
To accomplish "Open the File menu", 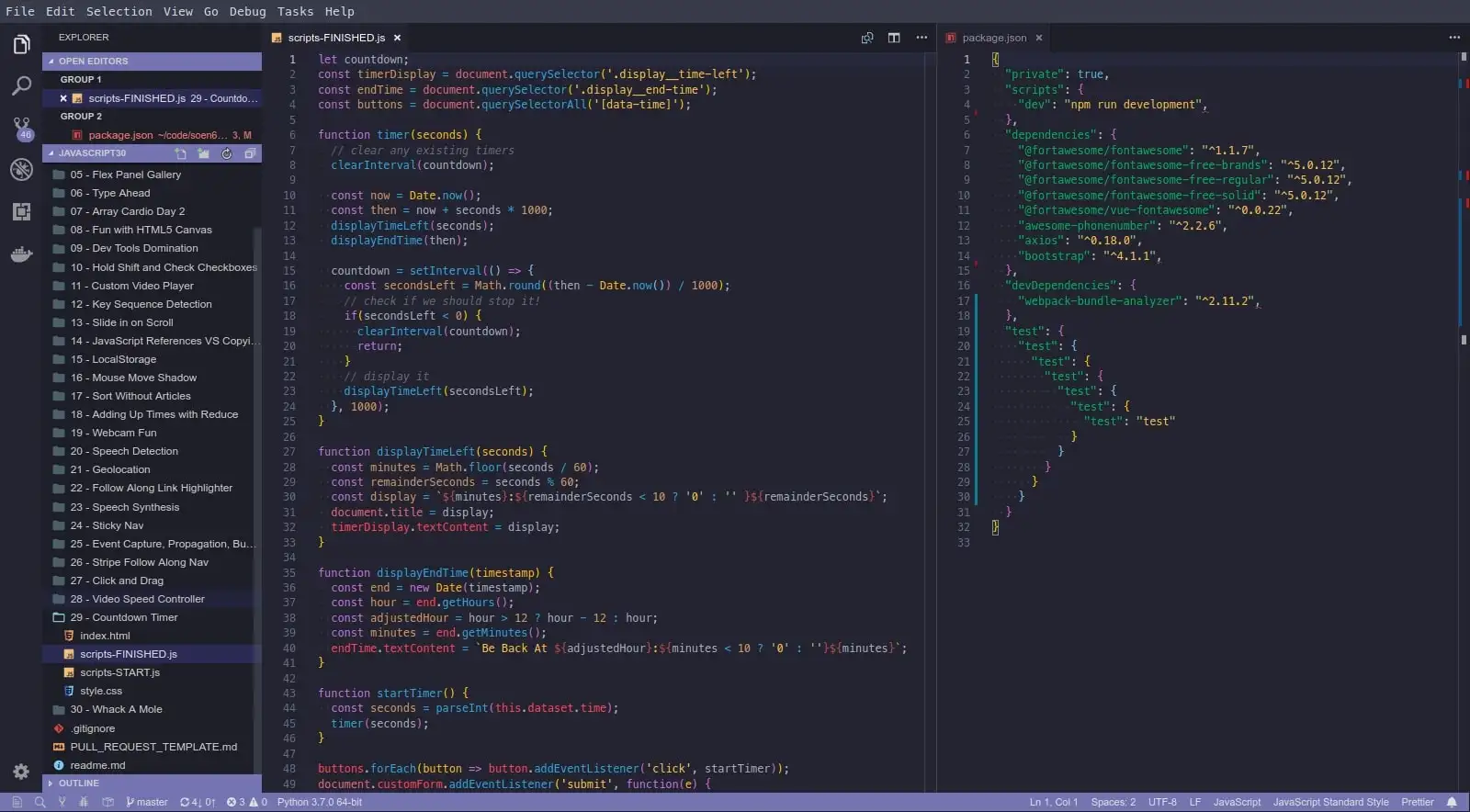I will [19, 11].
